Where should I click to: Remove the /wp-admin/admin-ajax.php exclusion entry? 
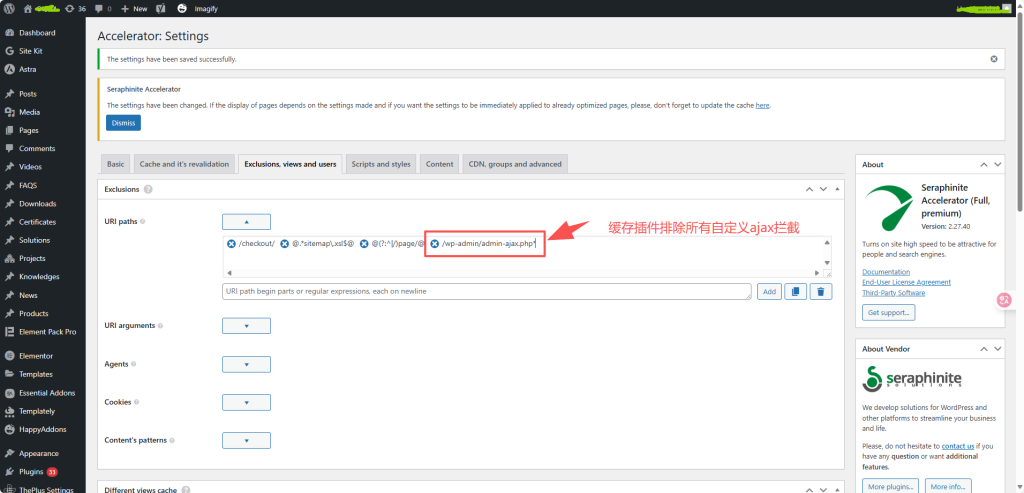[x=435, y=244]
